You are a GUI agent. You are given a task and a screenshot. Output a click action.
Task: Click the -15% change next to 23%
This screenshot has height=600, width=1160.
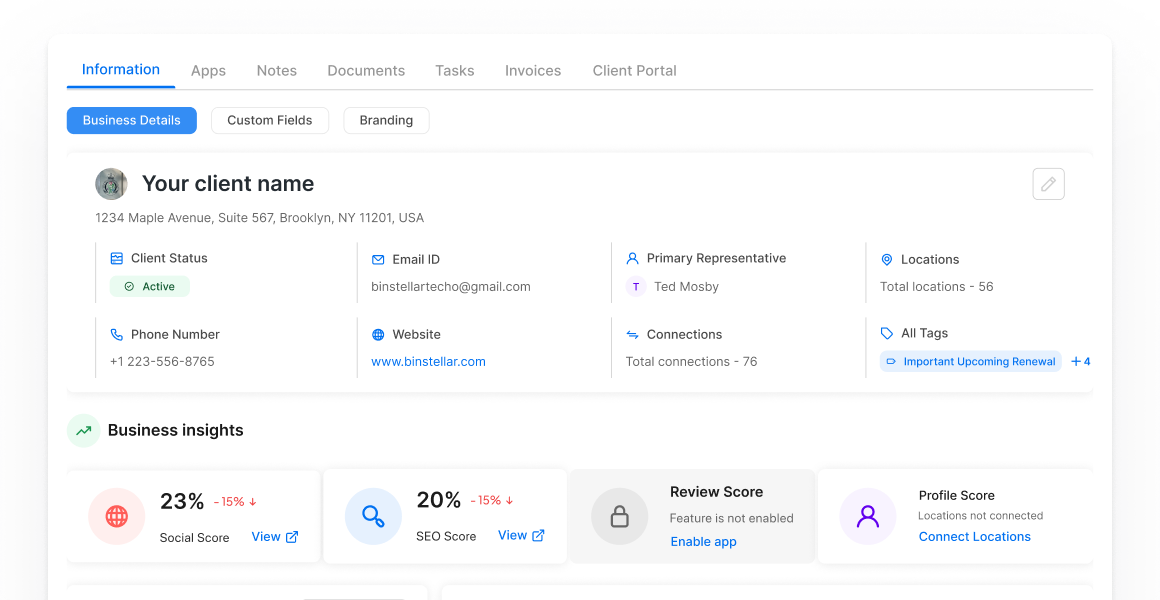click(235, 502)
